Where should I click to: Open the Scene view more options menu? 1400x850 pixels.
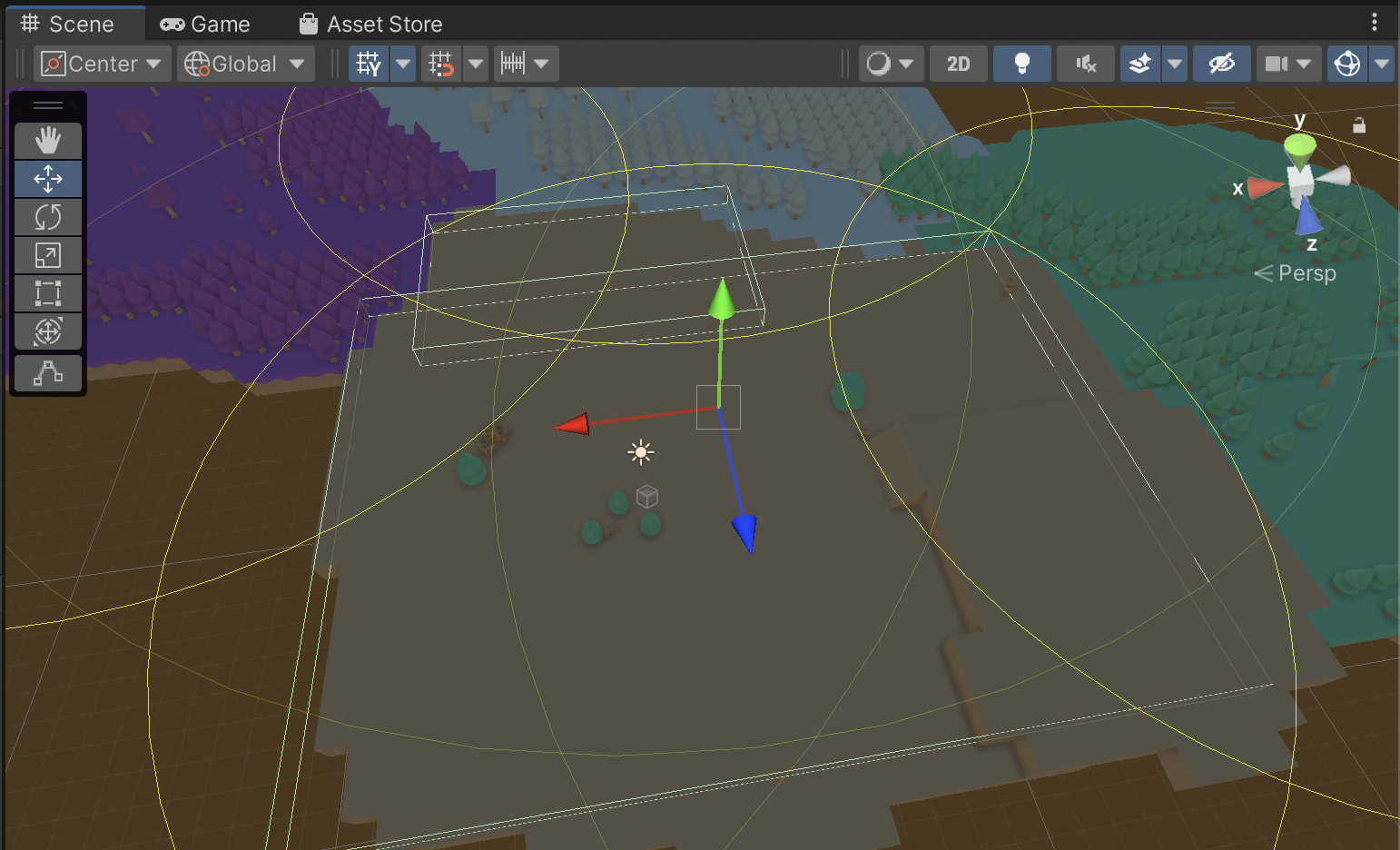click(x=1375, y=22)
